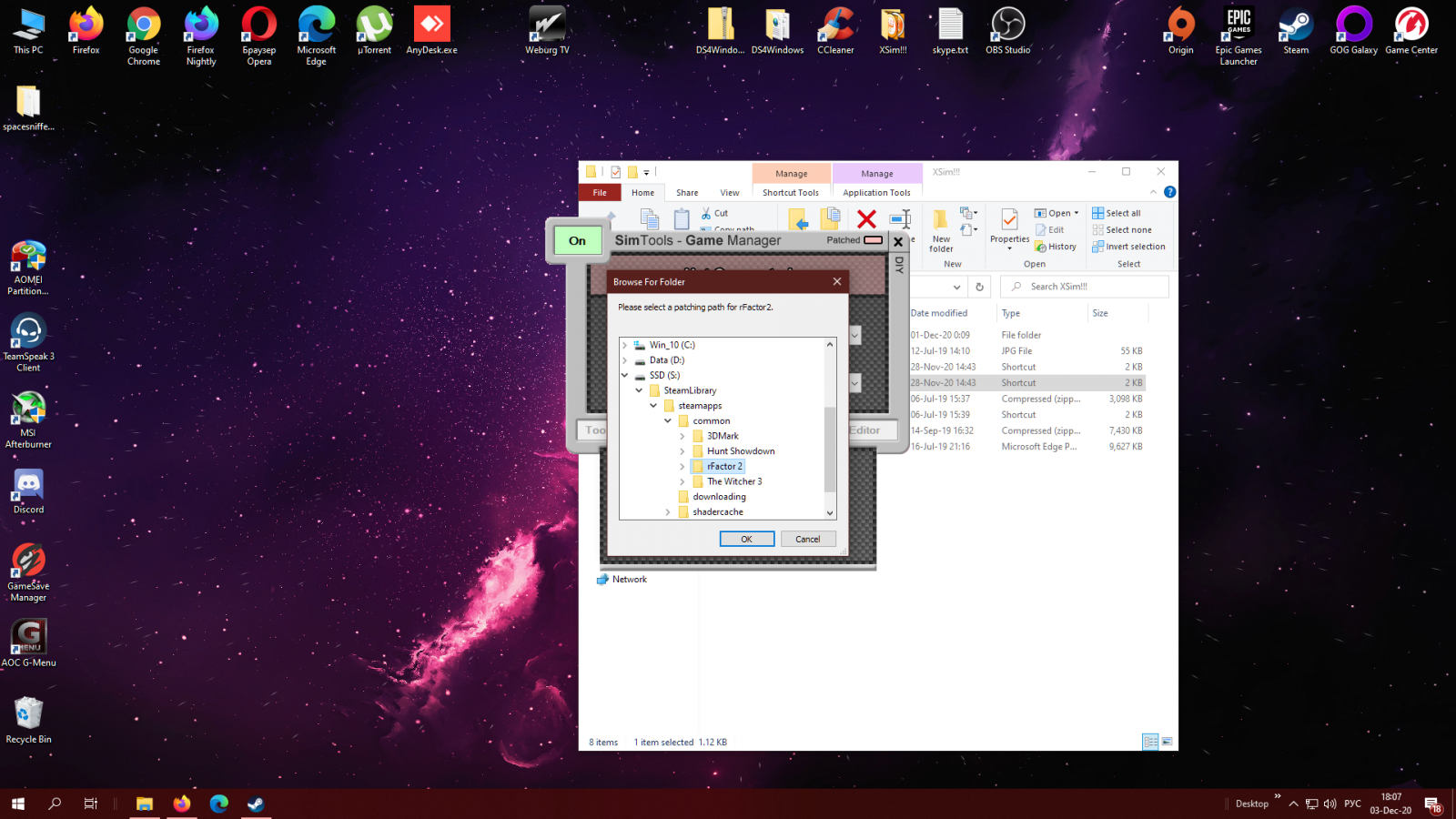Viewport: 1456px width, 819px height.
Task: Expand the Win_10 (C:) drive node
Action: pos(624,345)
